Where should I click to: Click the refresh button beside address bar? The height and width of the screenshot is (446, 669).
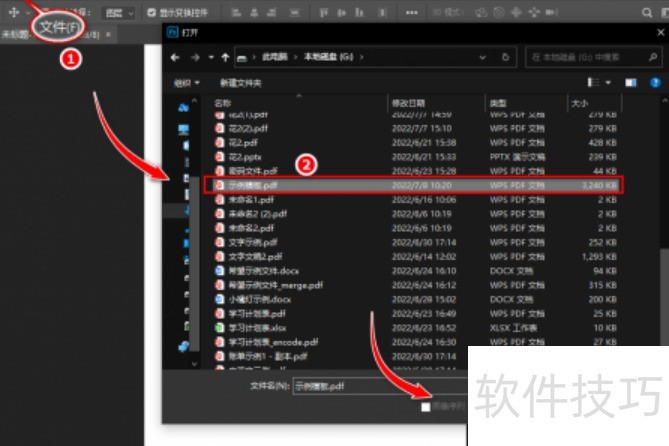(x=506, y=57)
